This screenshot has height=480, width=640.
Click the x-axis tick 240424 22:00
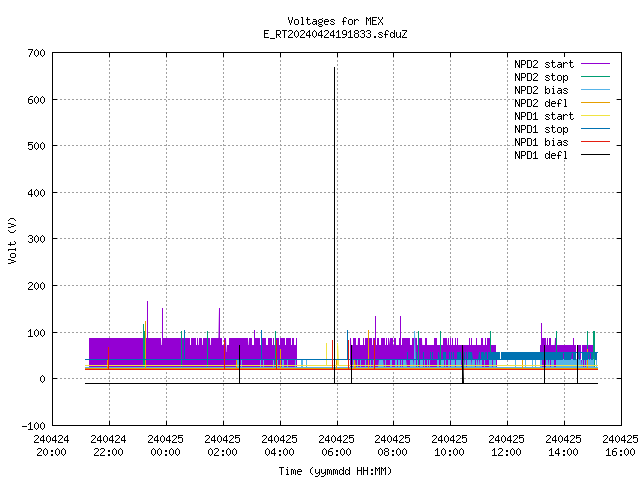point(108,446)
